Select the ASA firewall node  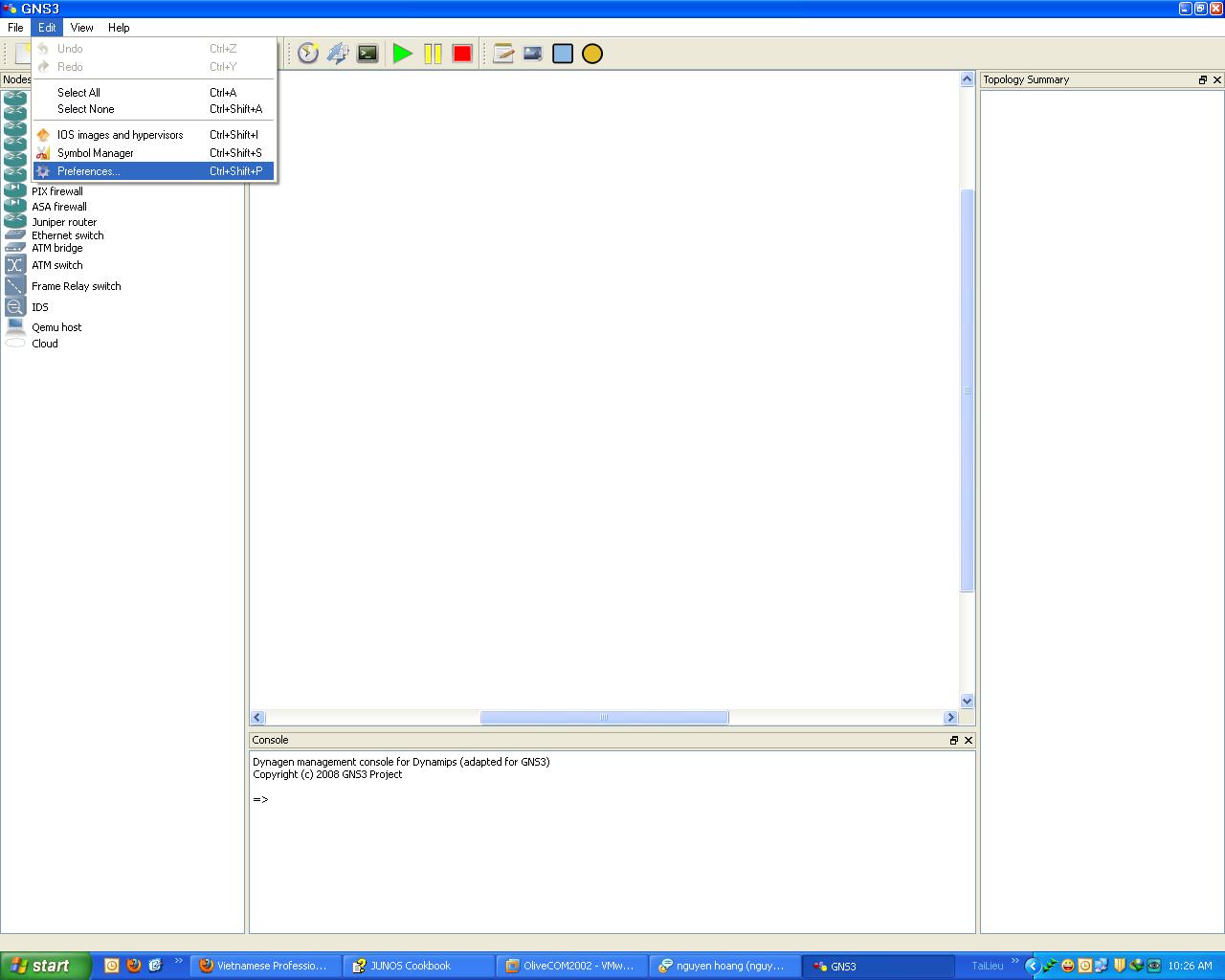click(59, 207)
